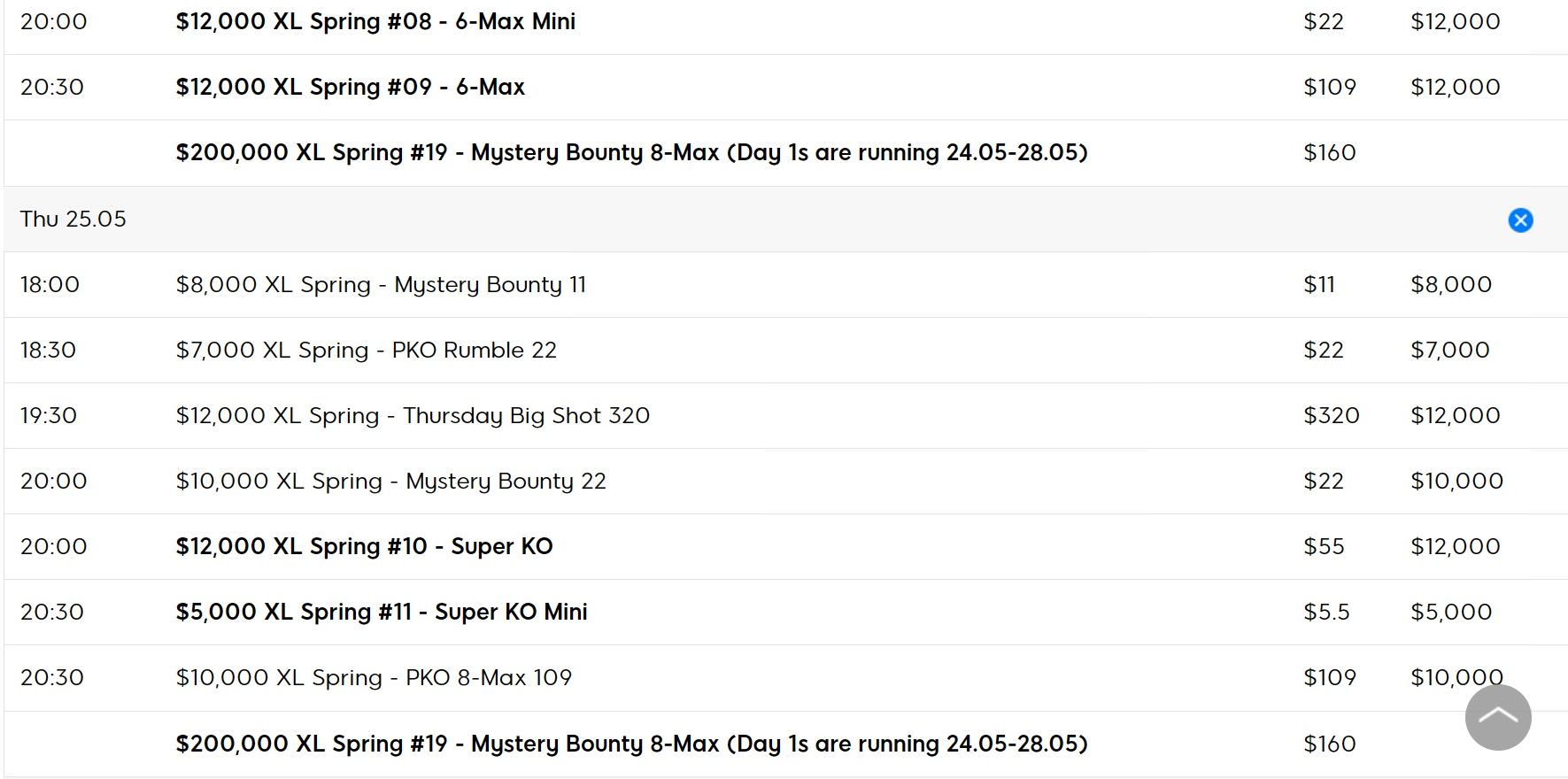Select the Thursday Big Shot 320 tournament
The height and width of the screenshot is (779, 1568).
click(413, 416)
